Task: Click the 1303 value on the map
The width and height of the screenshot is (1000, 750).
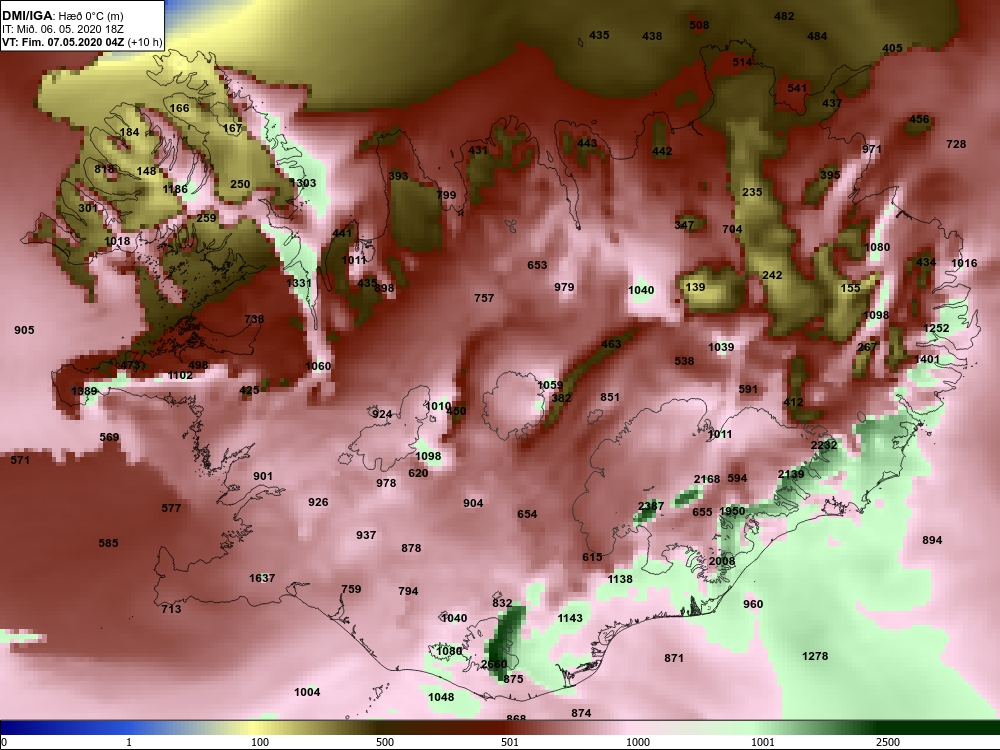Action: [303, 183]
